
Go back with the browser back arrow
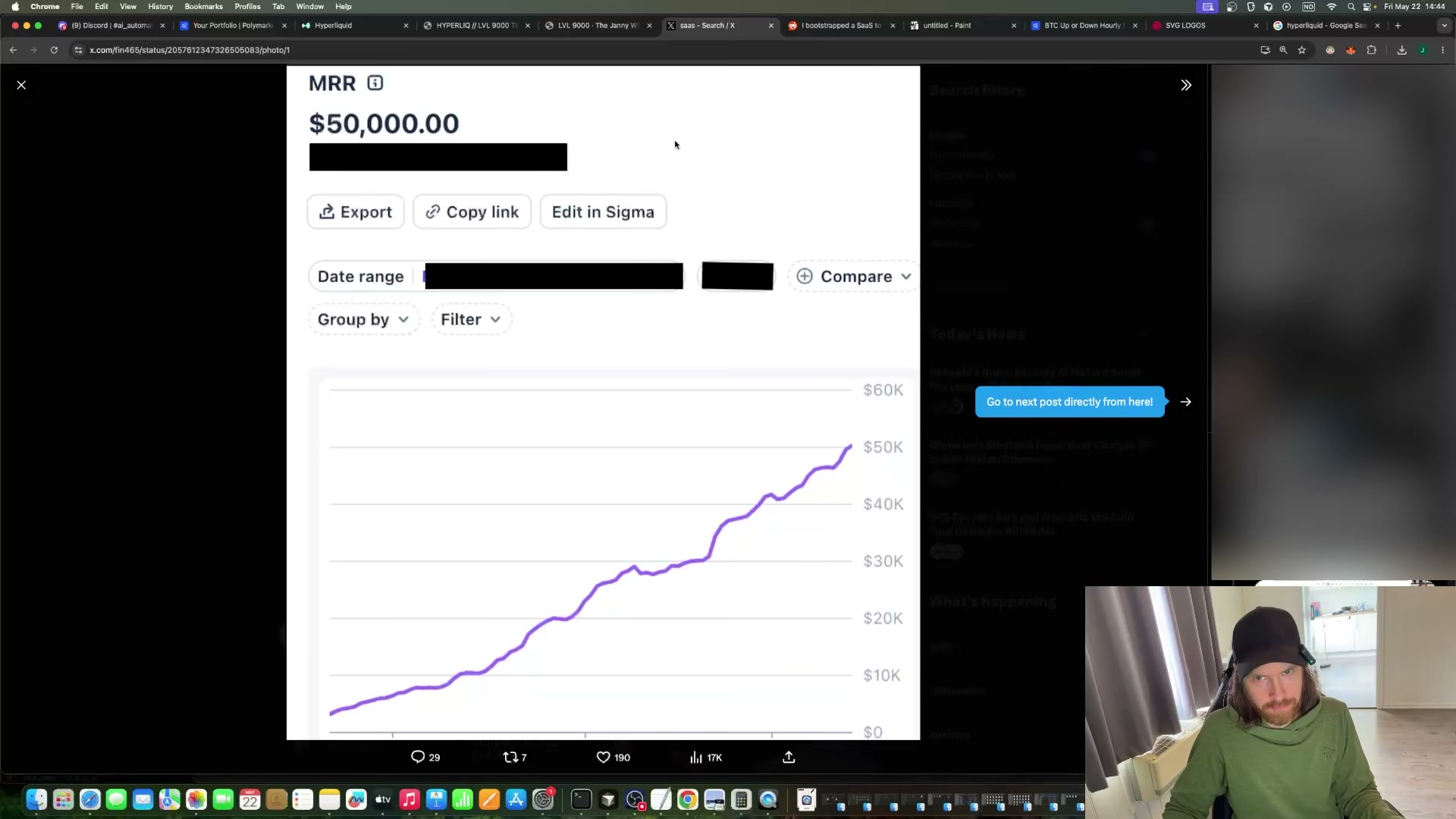point(13,50)
